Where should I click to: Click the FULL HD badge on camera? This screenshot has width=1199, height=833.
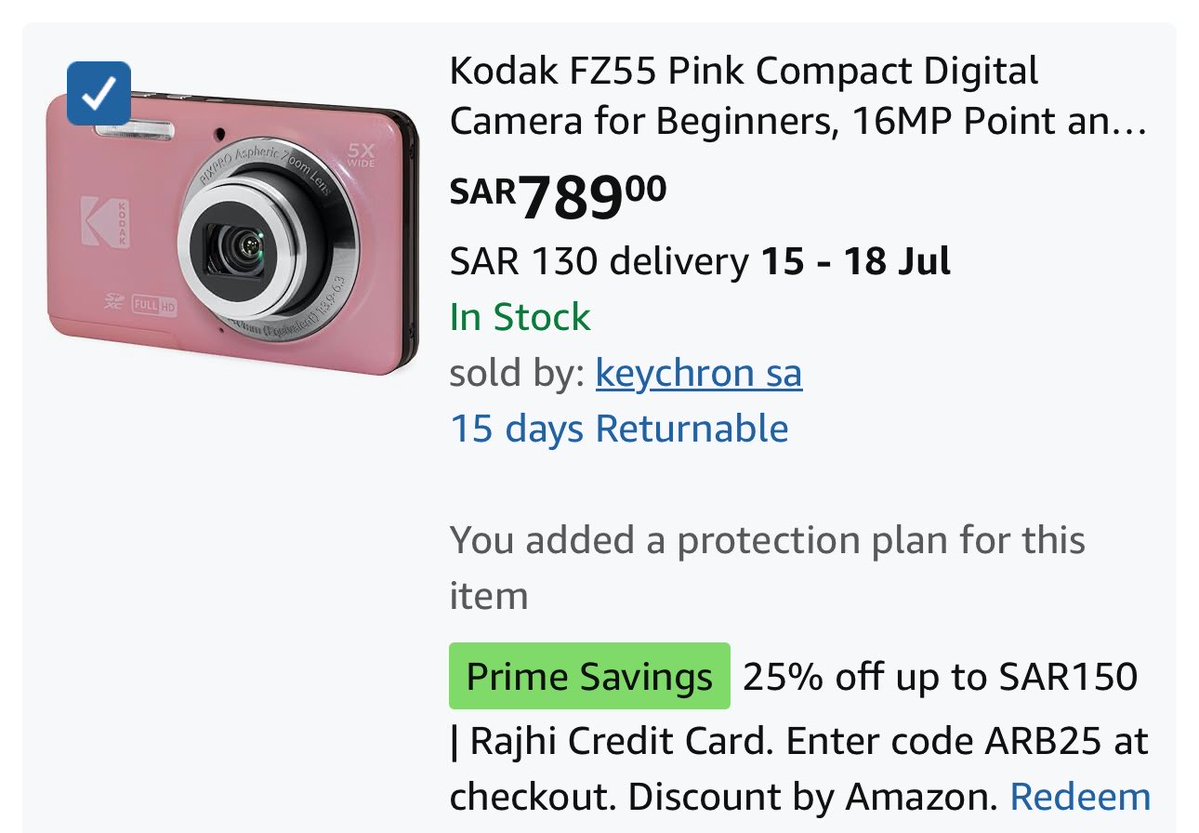point(154,305)
